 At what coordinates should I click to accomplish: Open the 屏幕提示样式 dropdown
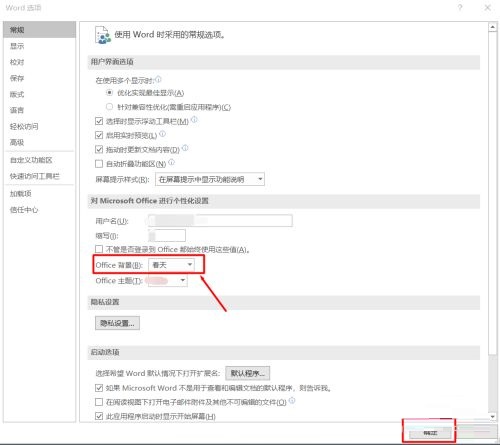pos(210,179)
